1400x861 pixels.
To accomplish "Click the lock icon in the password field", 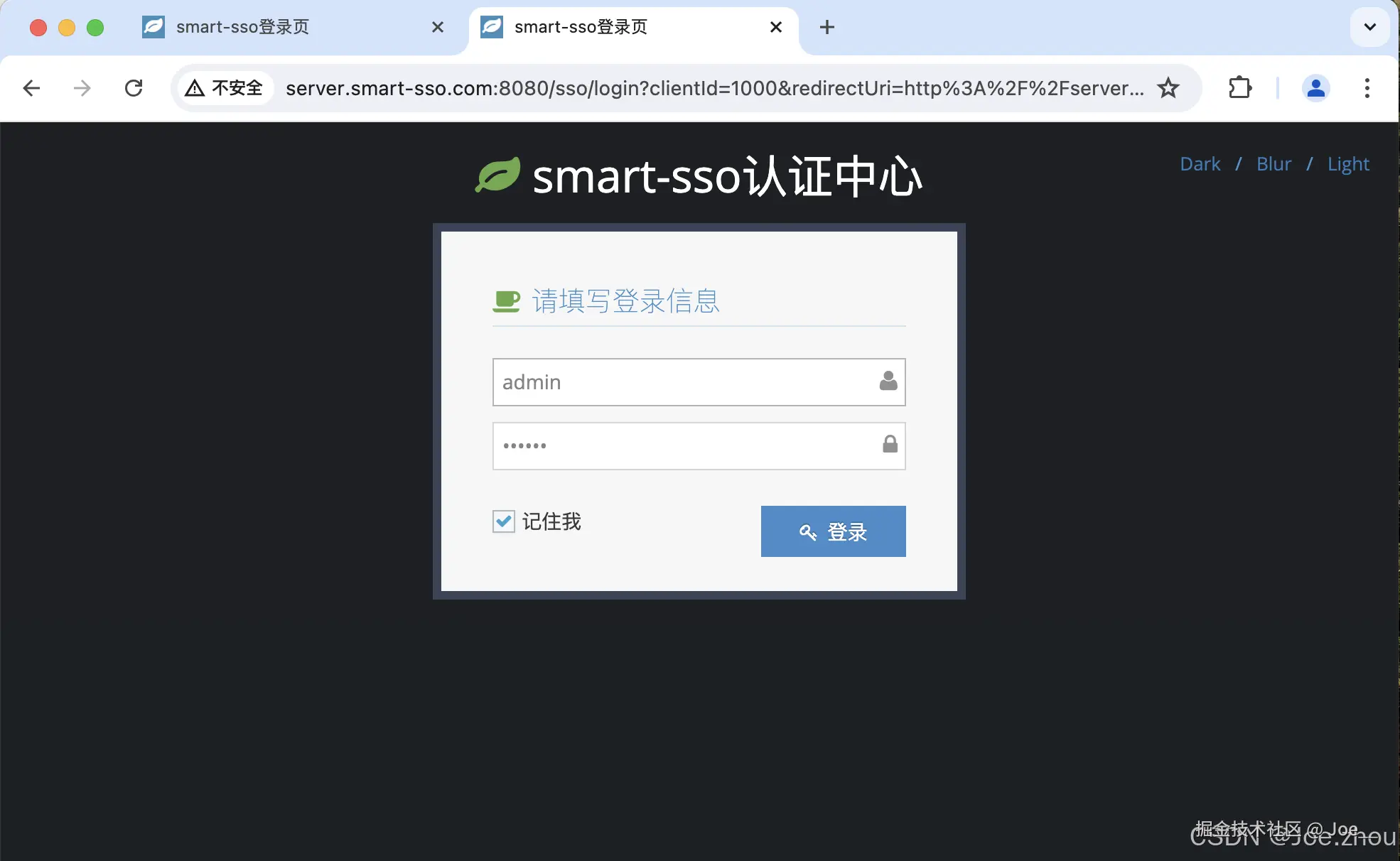I will (889, 445).
